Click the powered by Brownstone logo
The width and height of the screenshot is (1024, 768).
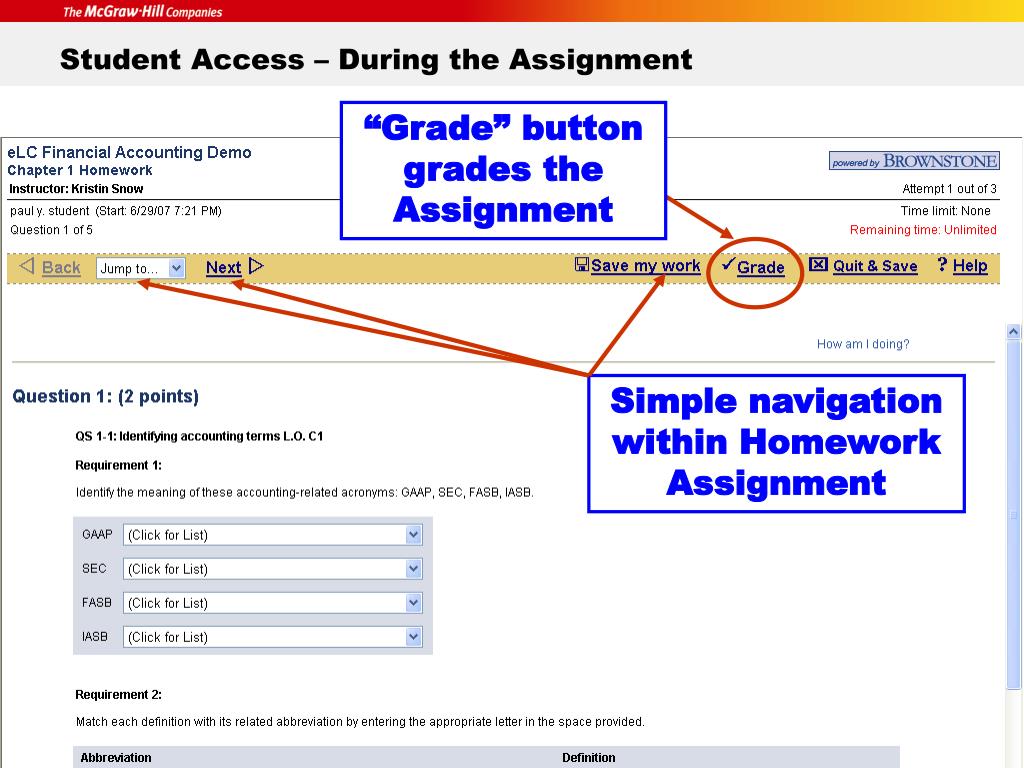tap(914, 161)
